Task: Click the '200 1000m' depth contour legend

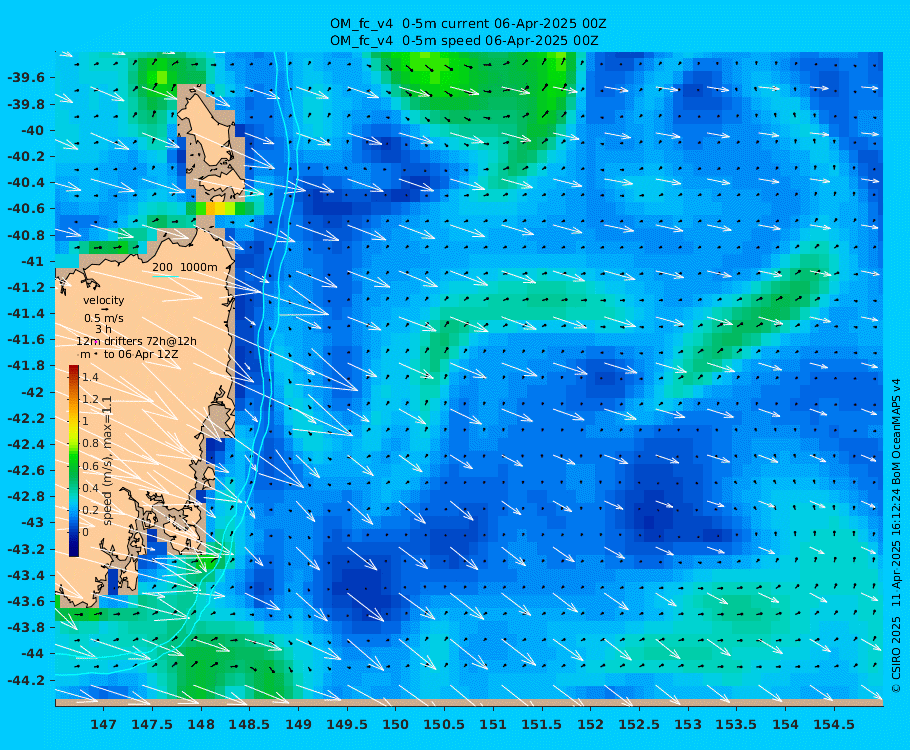Action: point(185,268)
